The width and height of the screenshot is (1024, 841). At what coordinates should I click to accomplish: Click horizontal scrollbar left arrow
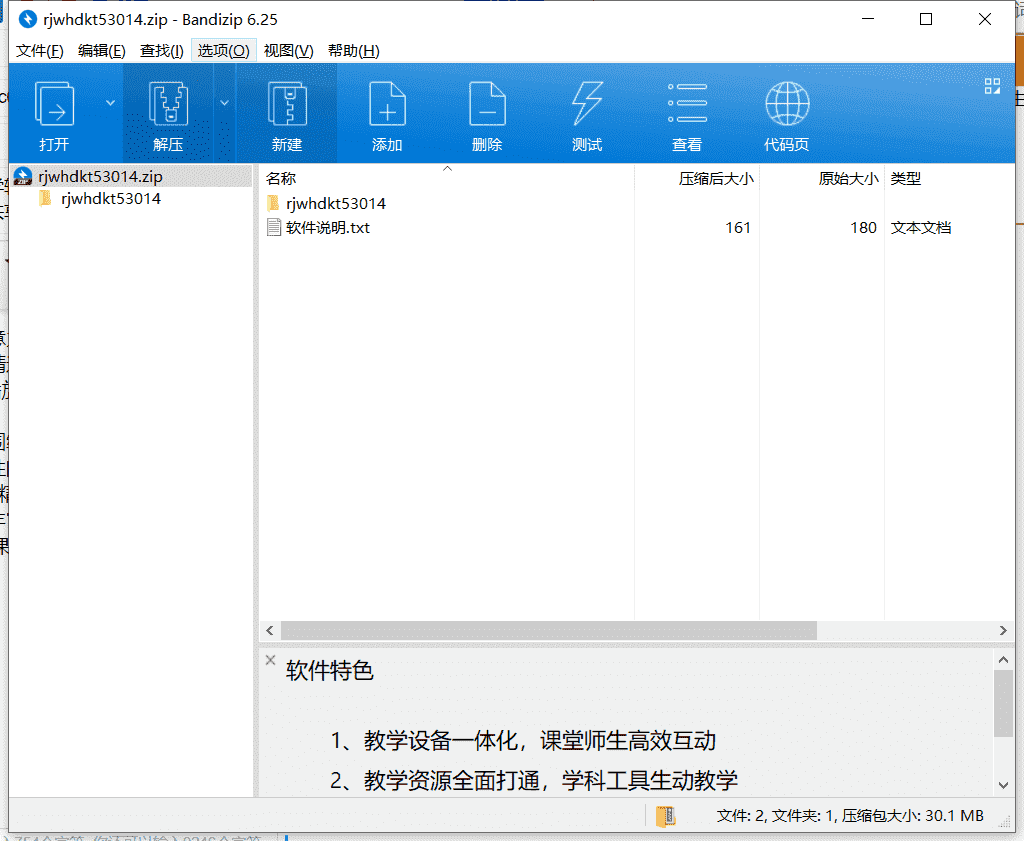click(270, 631)
